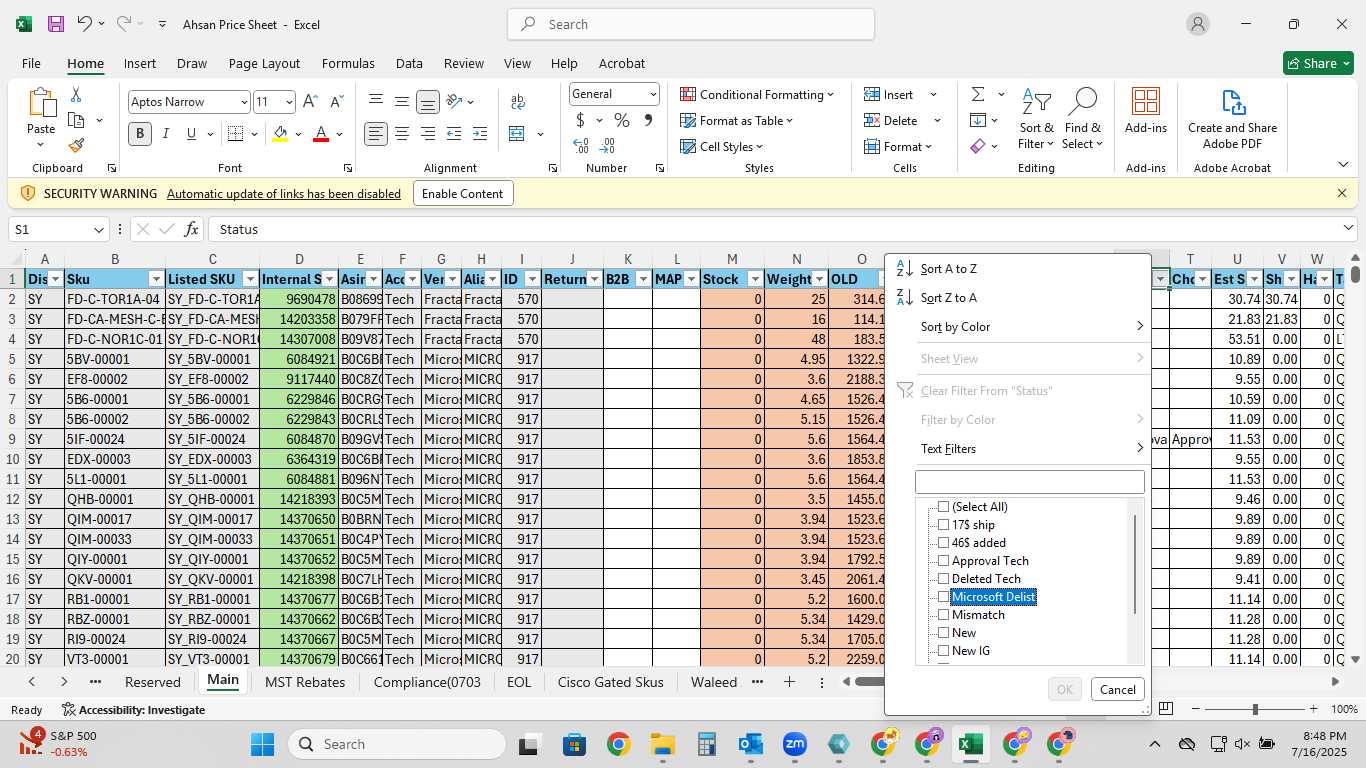Apply Comma Style format
1366x768 pixels.
[x=648, y=121]
